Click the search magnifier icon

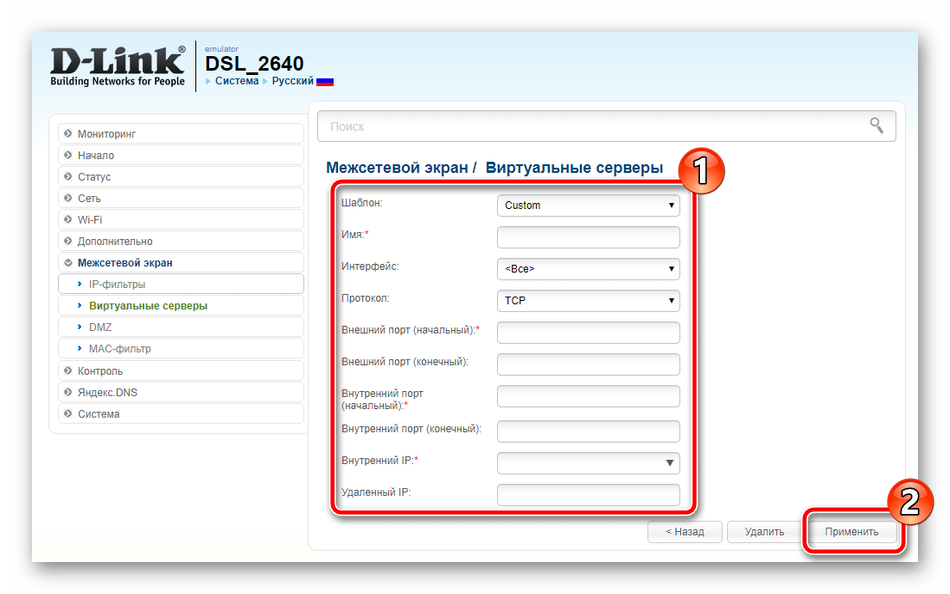(x=876, y=126)
